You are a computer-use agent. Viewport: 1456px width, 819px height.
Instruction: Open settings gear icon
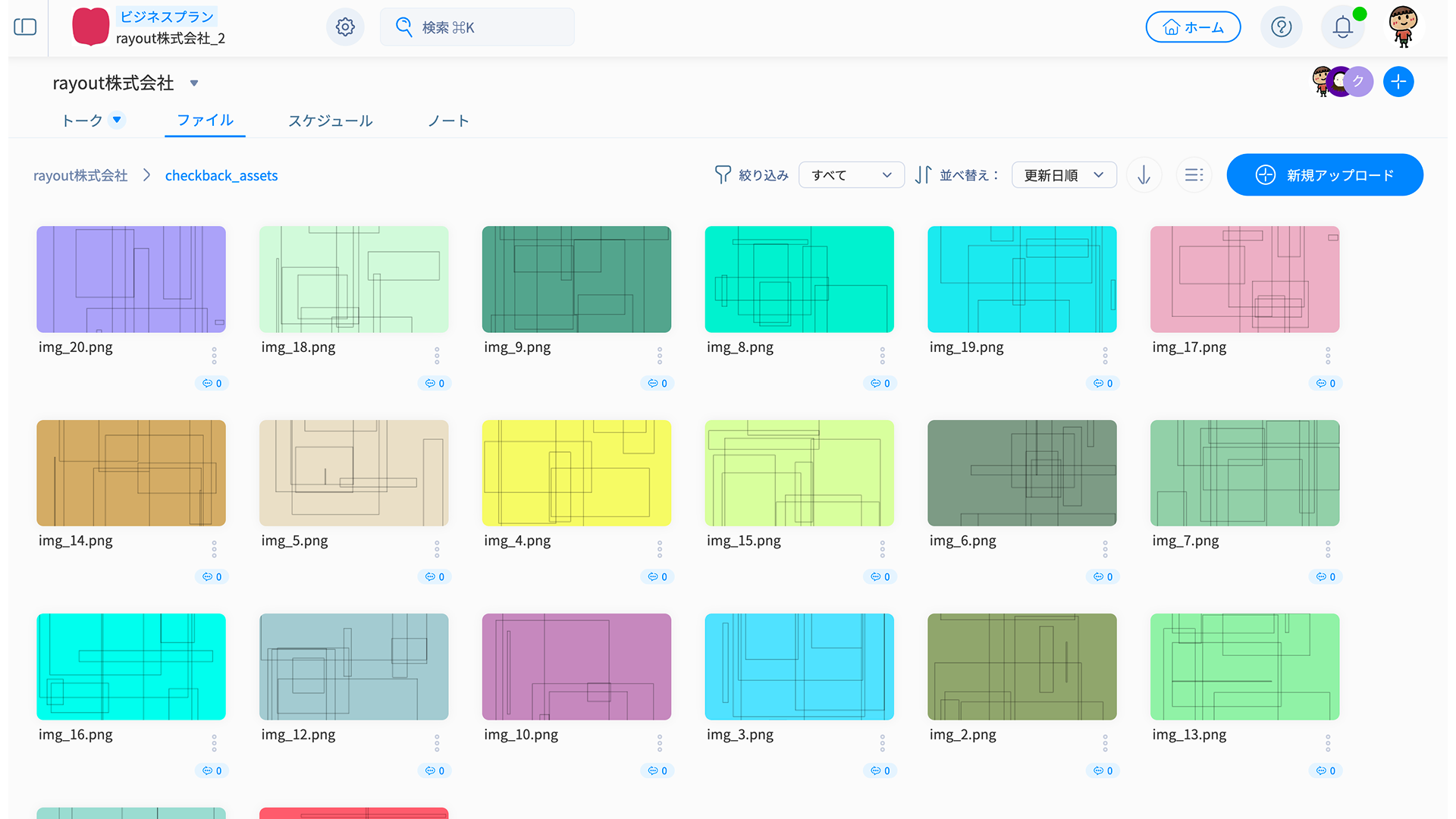click(x=345, y=27)
